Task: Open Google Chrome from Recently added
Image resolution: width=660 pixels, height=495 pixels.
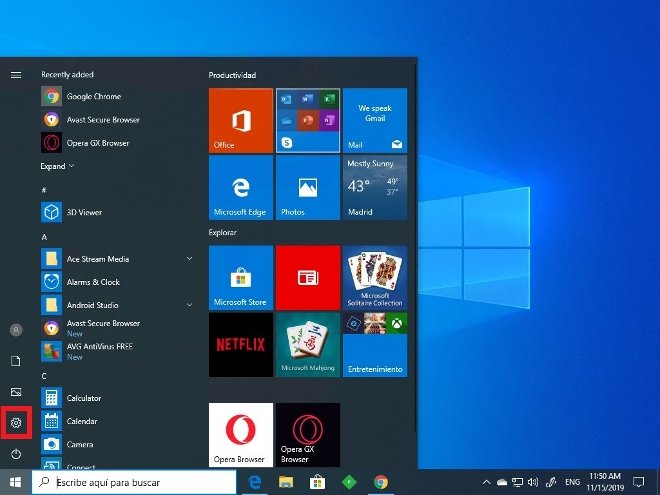Action: pos(117,96)
